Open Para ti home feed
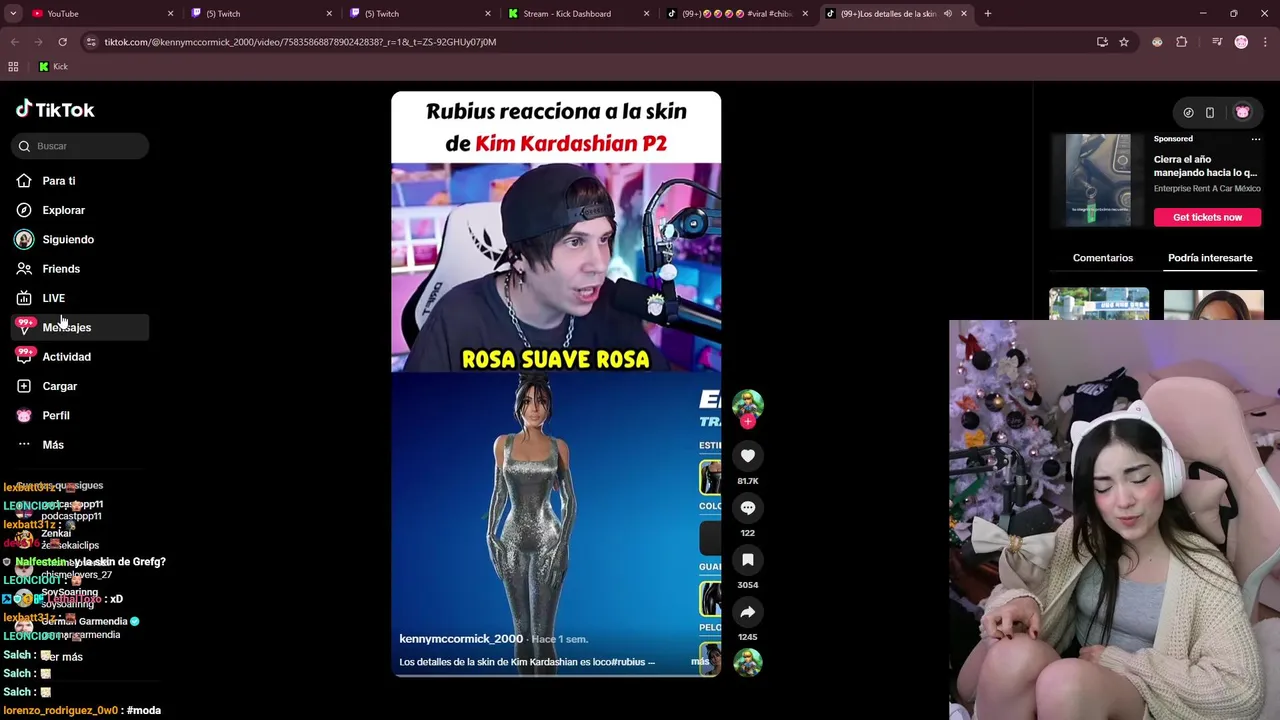 tap(59, 181)
